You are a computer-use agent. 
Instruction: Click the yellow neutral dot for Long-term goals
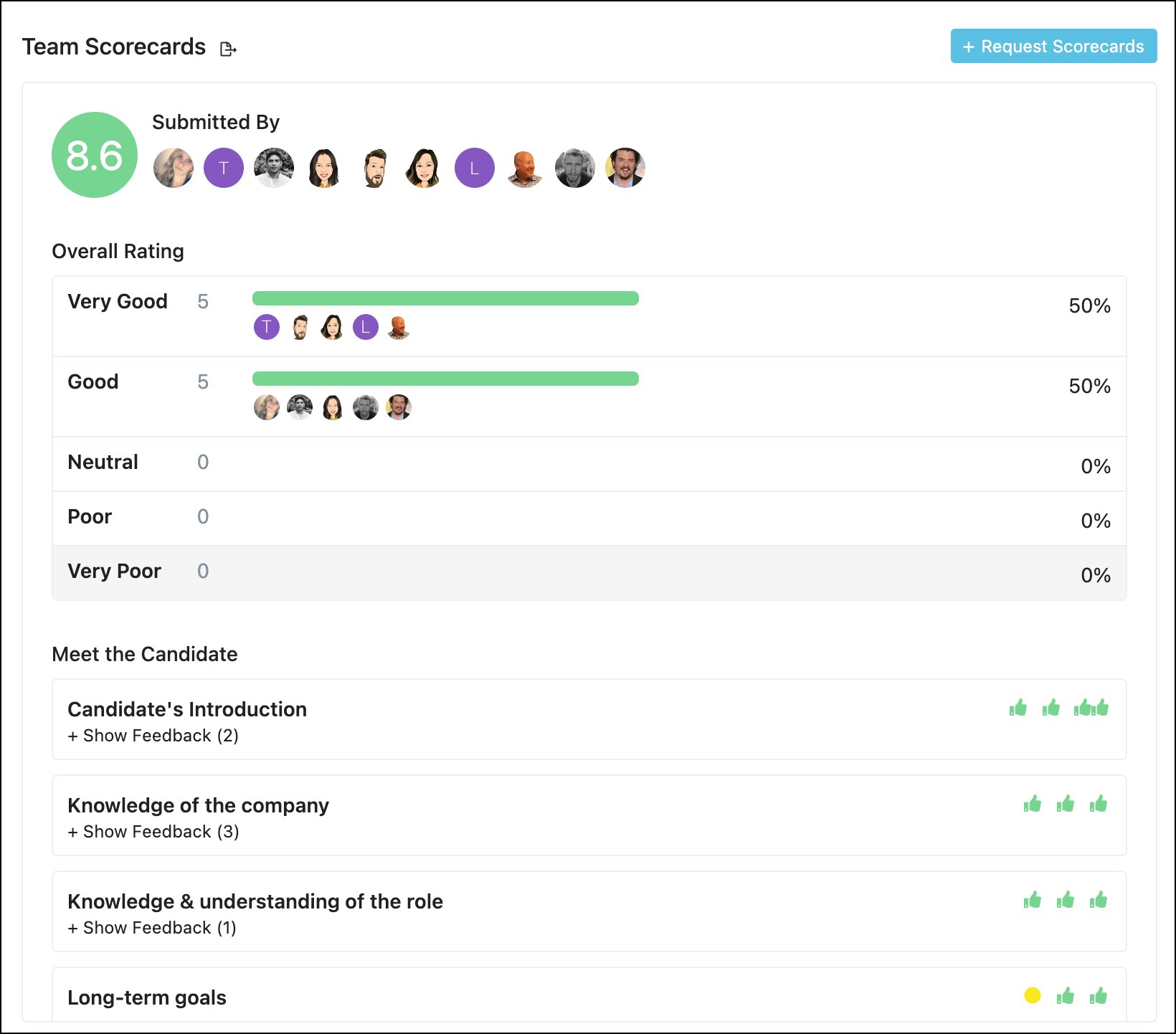(1032, 995)
